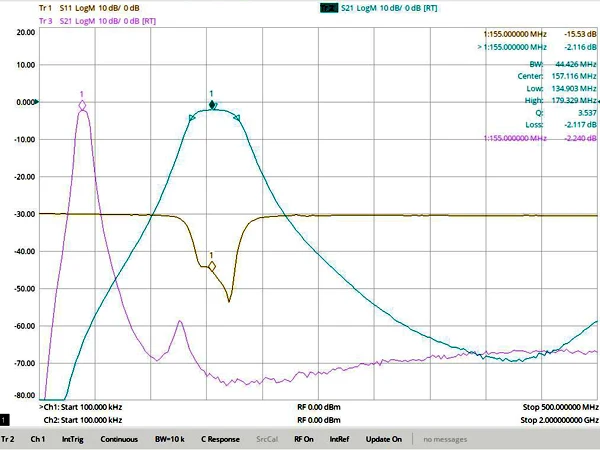Click the -30.00 y-axis scale label
The height and width of the screenshot is (450, 600).
click(24, 214)
